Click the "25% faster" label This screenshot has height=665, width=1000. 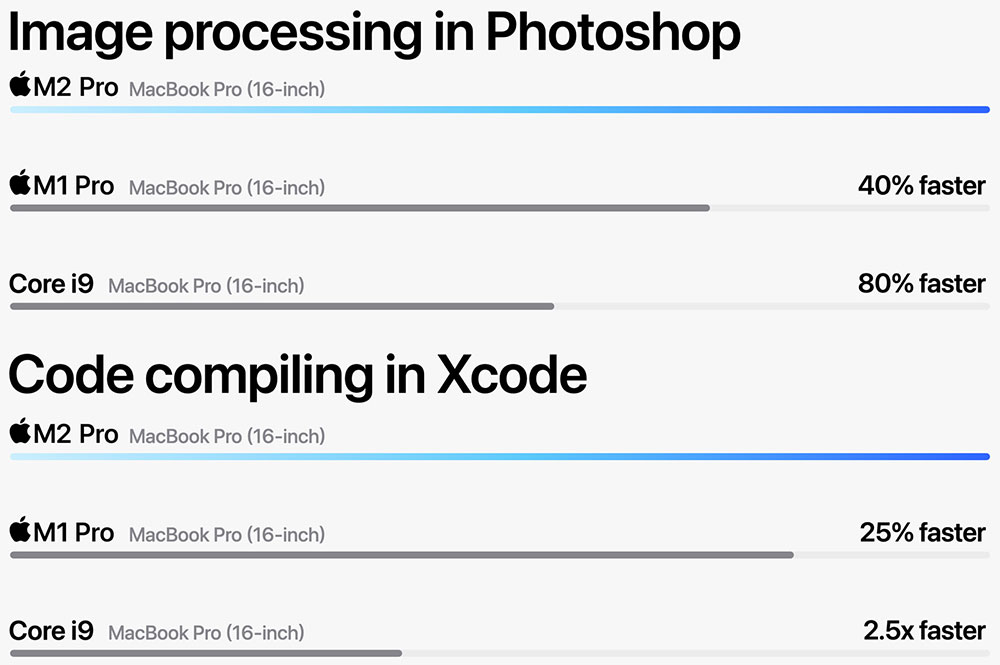pyautogui.click(x=922, y=532)
